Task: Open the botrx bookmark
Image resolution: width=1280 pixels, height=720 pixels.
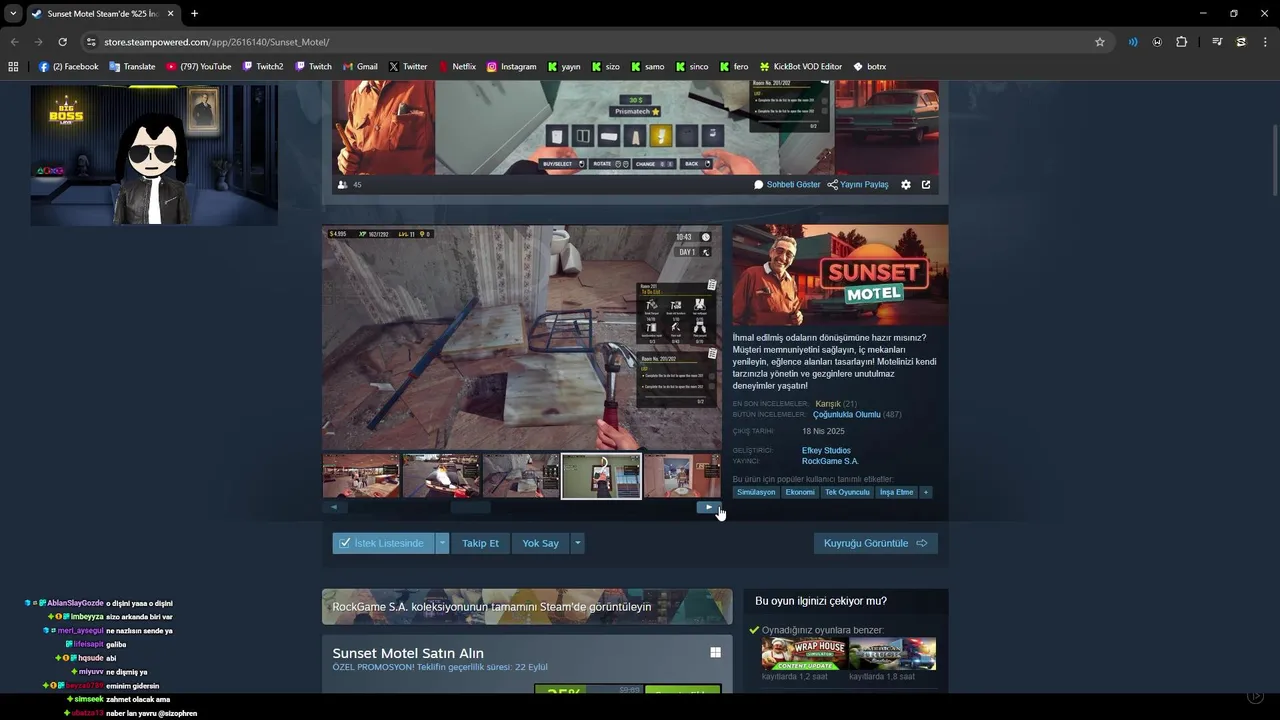Action: point(869,67)
